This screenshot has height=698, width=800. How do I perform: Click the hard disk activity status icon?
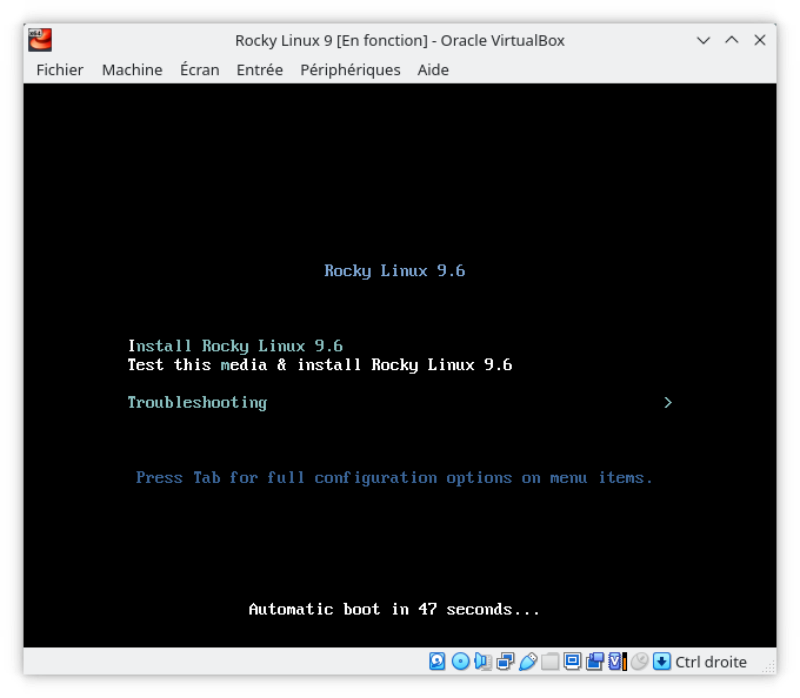click(x=437, y=662)
